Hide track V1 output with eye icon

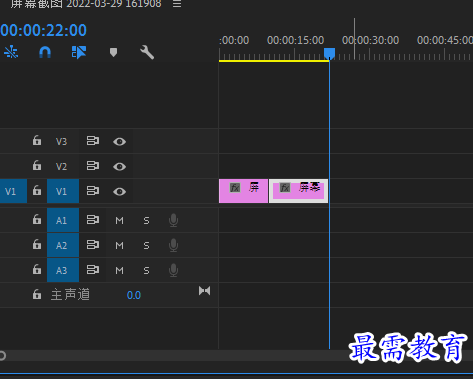click(x=119, y=192)
